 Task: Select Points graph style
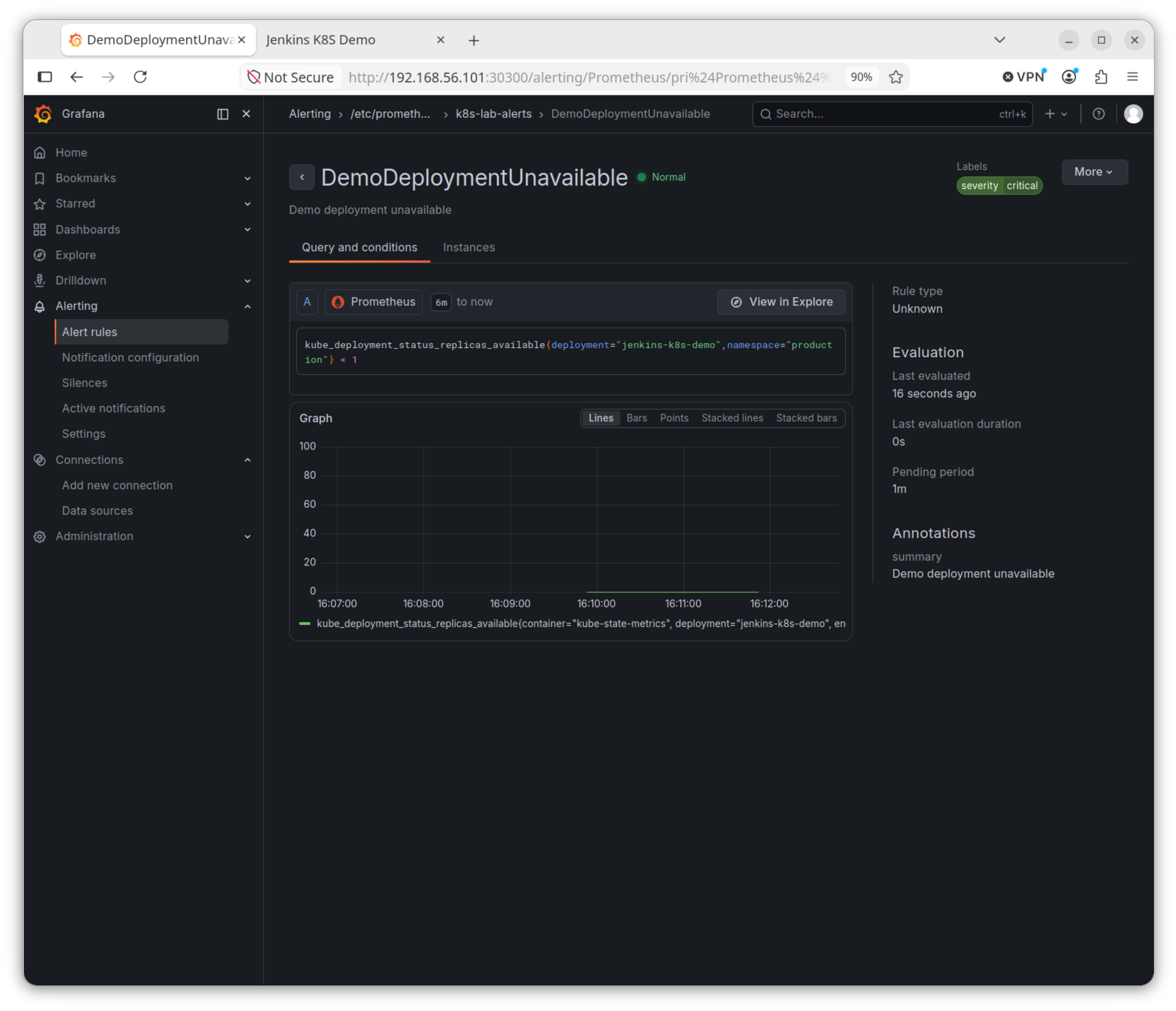click(x=674, y=419)
